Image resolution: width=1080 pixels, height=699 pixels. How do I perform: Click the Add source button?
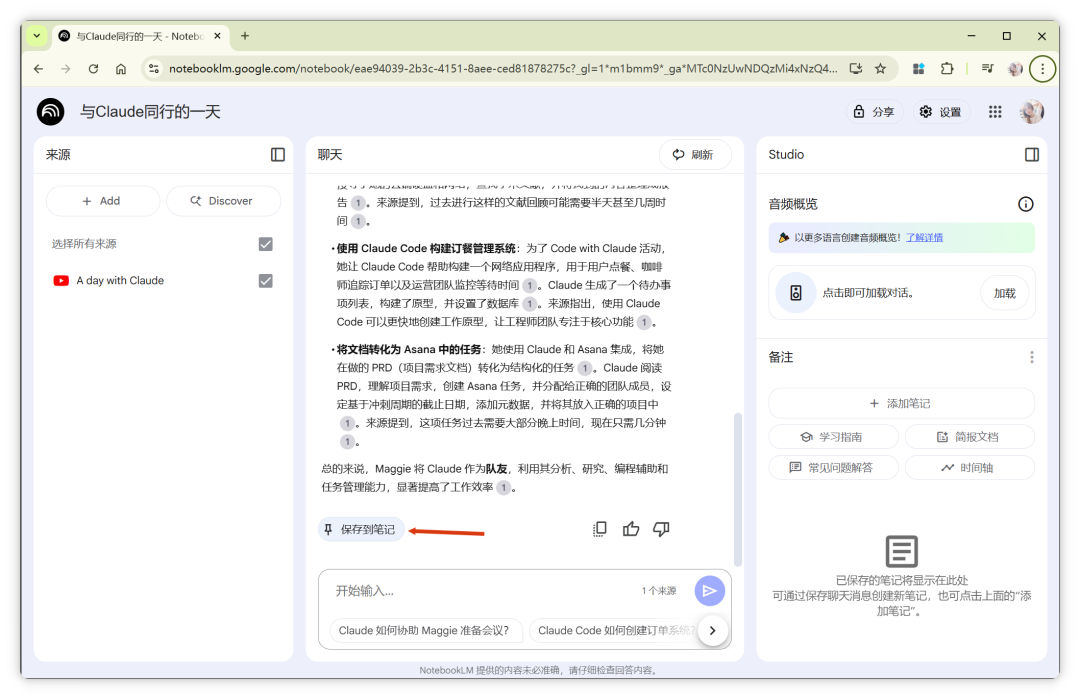103,201
